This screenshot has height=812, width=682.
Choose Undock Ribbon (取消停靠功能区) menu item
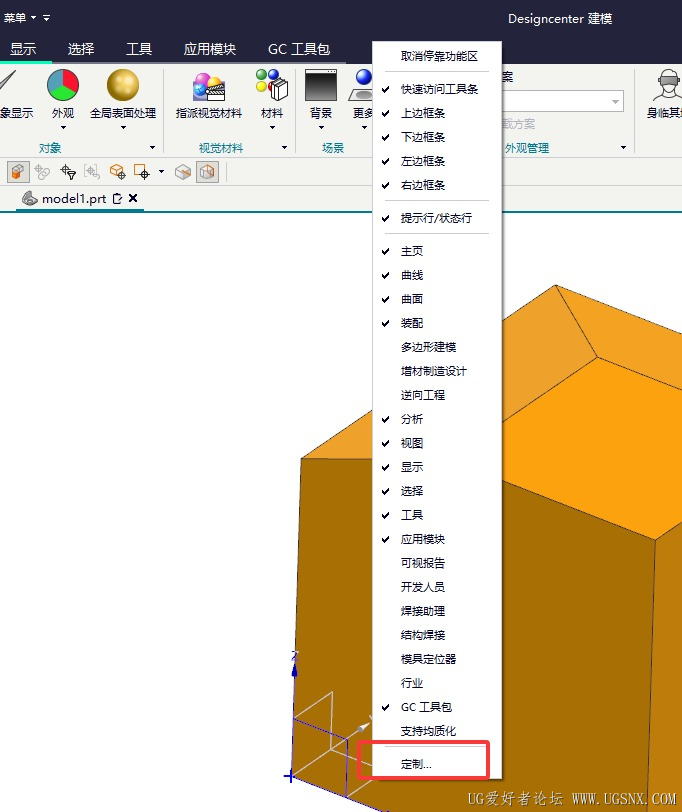[x=437, y=56]
